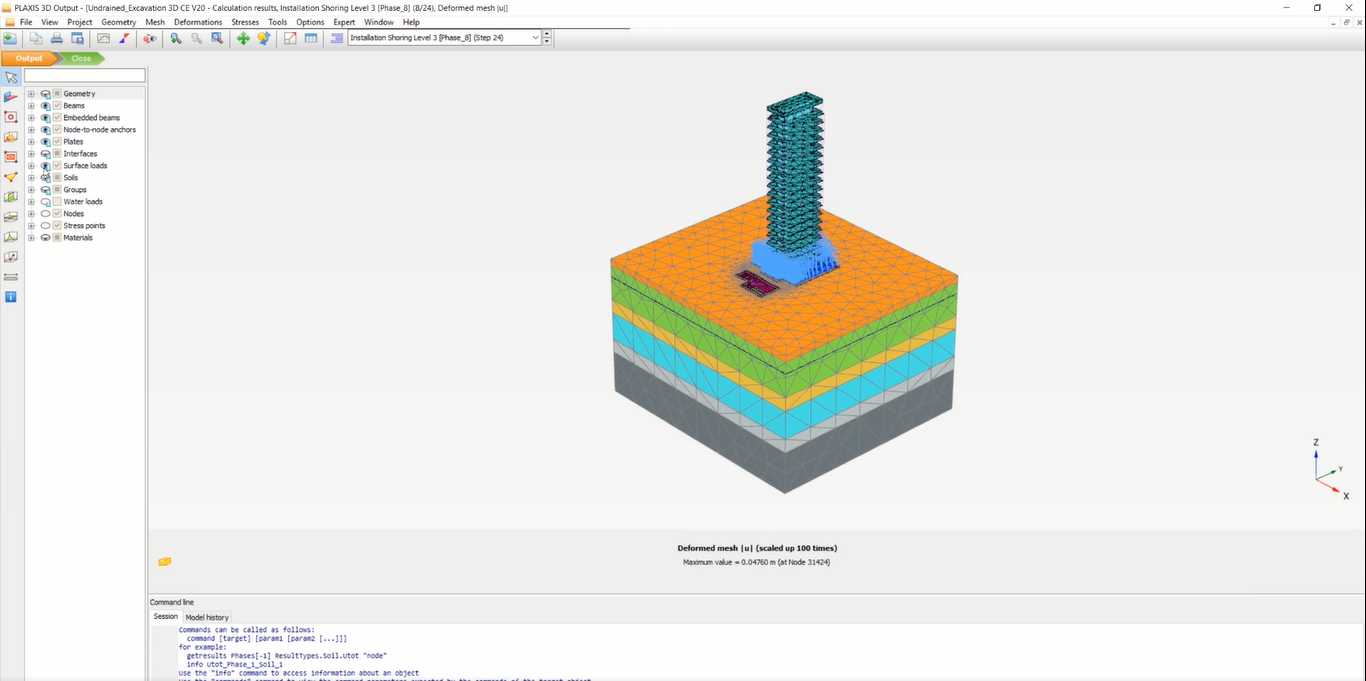Open the Deformations menu
1366x681 pixels.
(198, 22)
